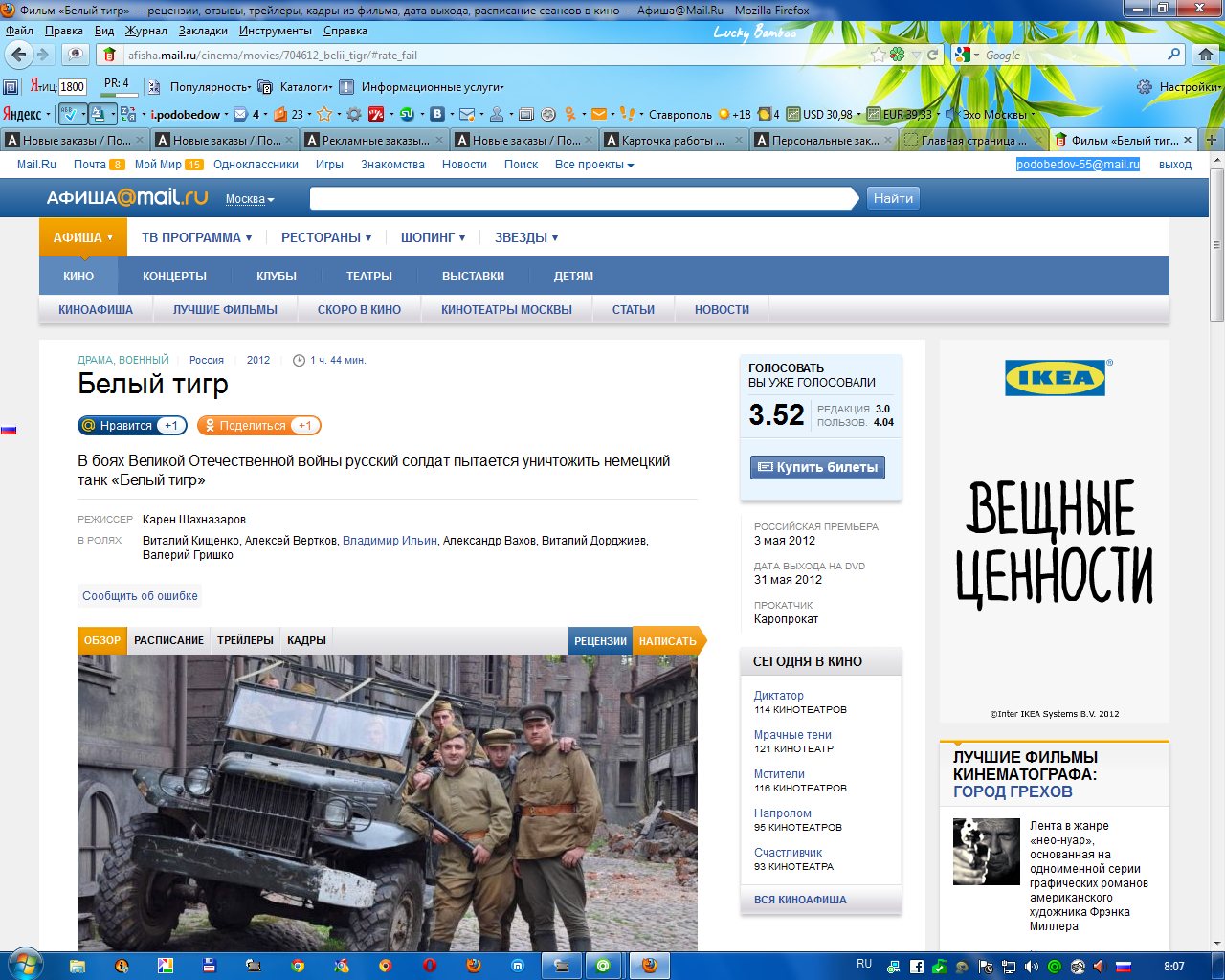
Task: Open the Мстители movie link
Action: click(779, 774)
